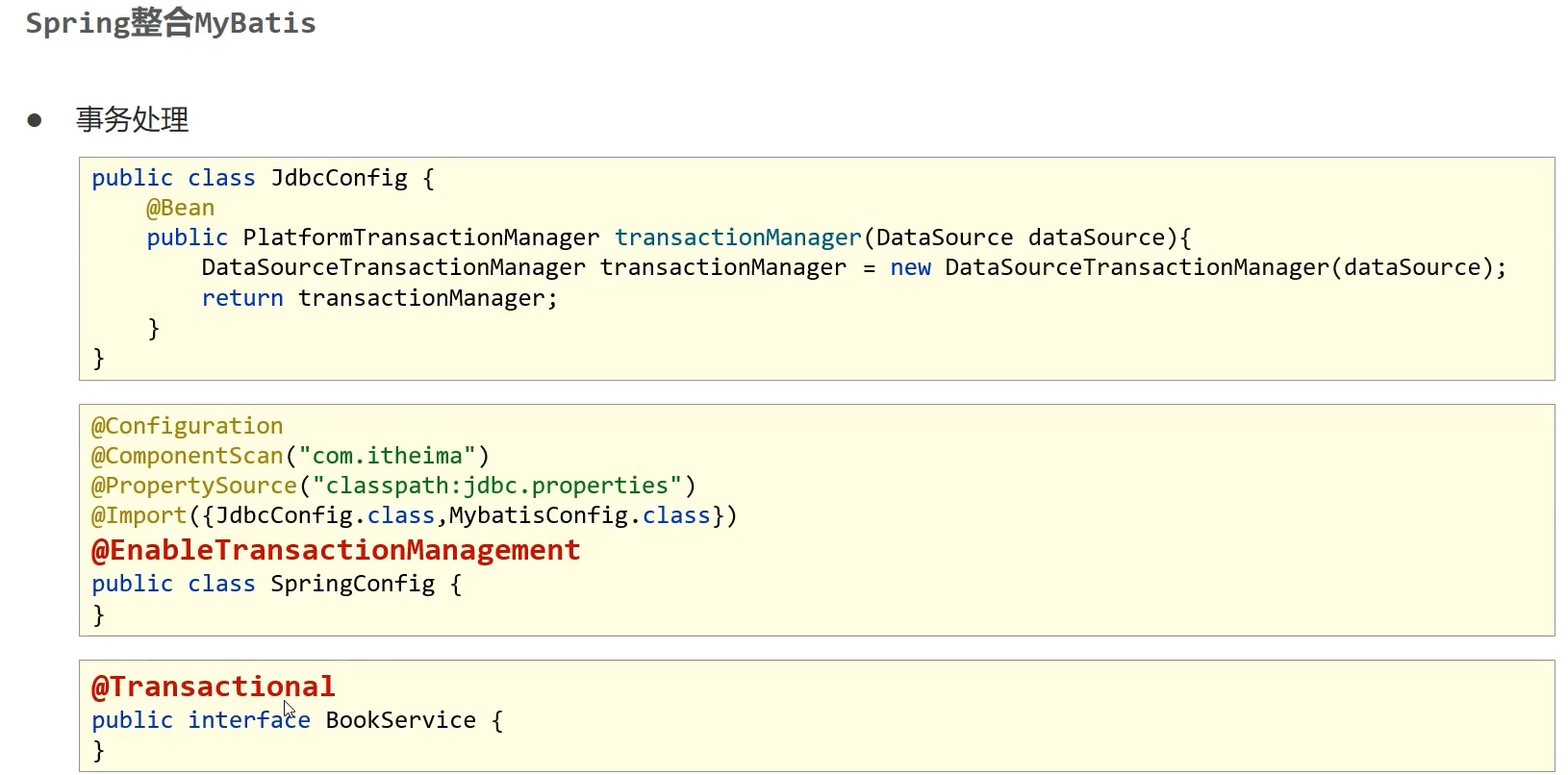Click MybatisConfig in the import list
Screen dimensions: 1568x775
click(x=538, y=515)
